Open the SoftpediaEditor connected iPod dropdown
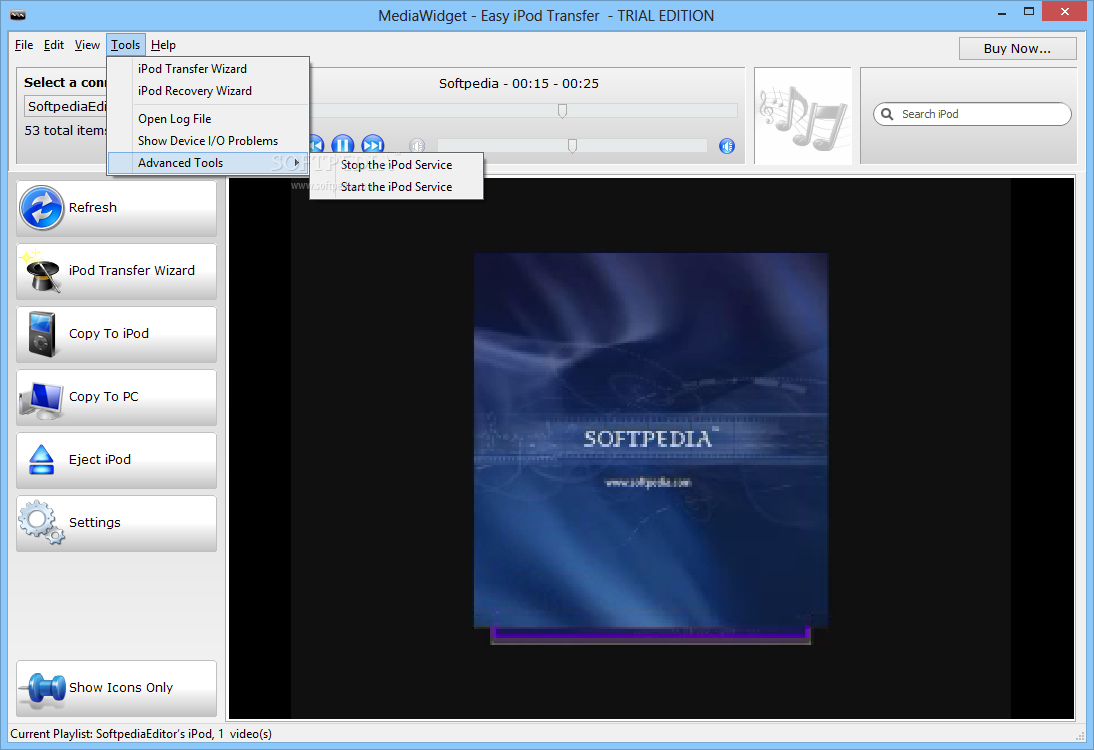 pos(66,106)
